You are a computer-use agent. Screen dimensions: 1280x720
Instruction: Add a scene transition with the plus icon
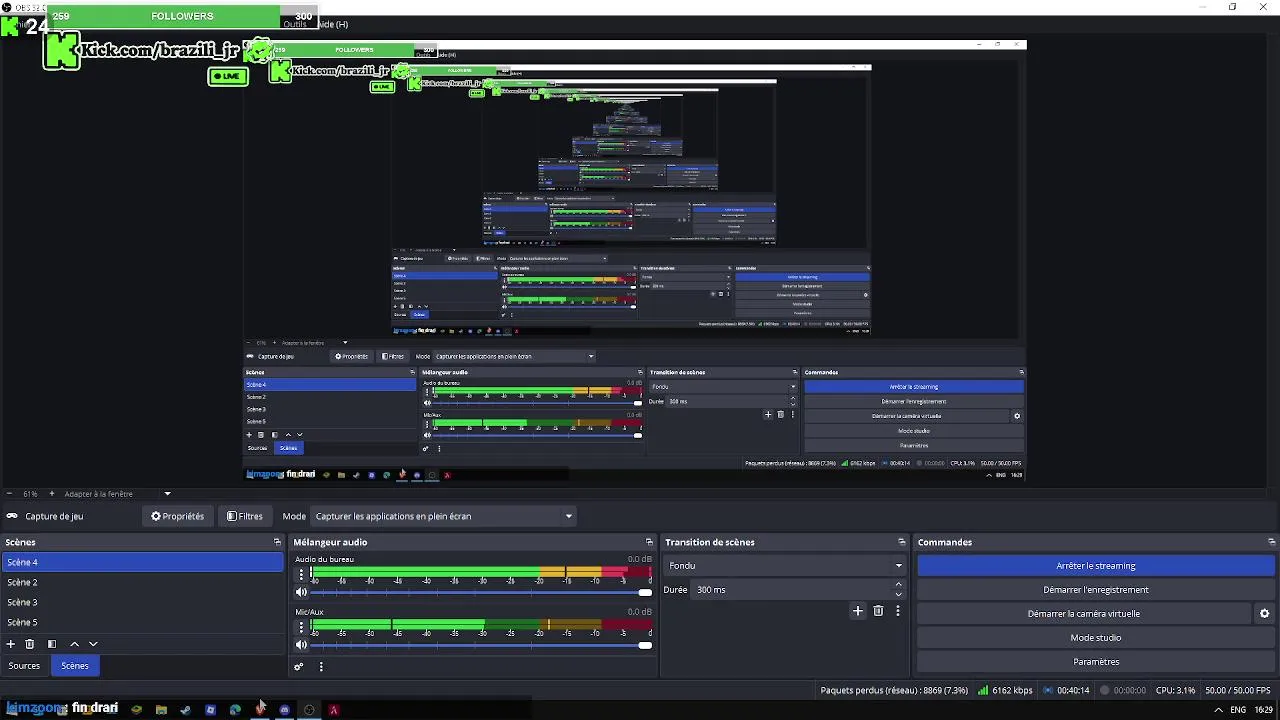(857, 611)
